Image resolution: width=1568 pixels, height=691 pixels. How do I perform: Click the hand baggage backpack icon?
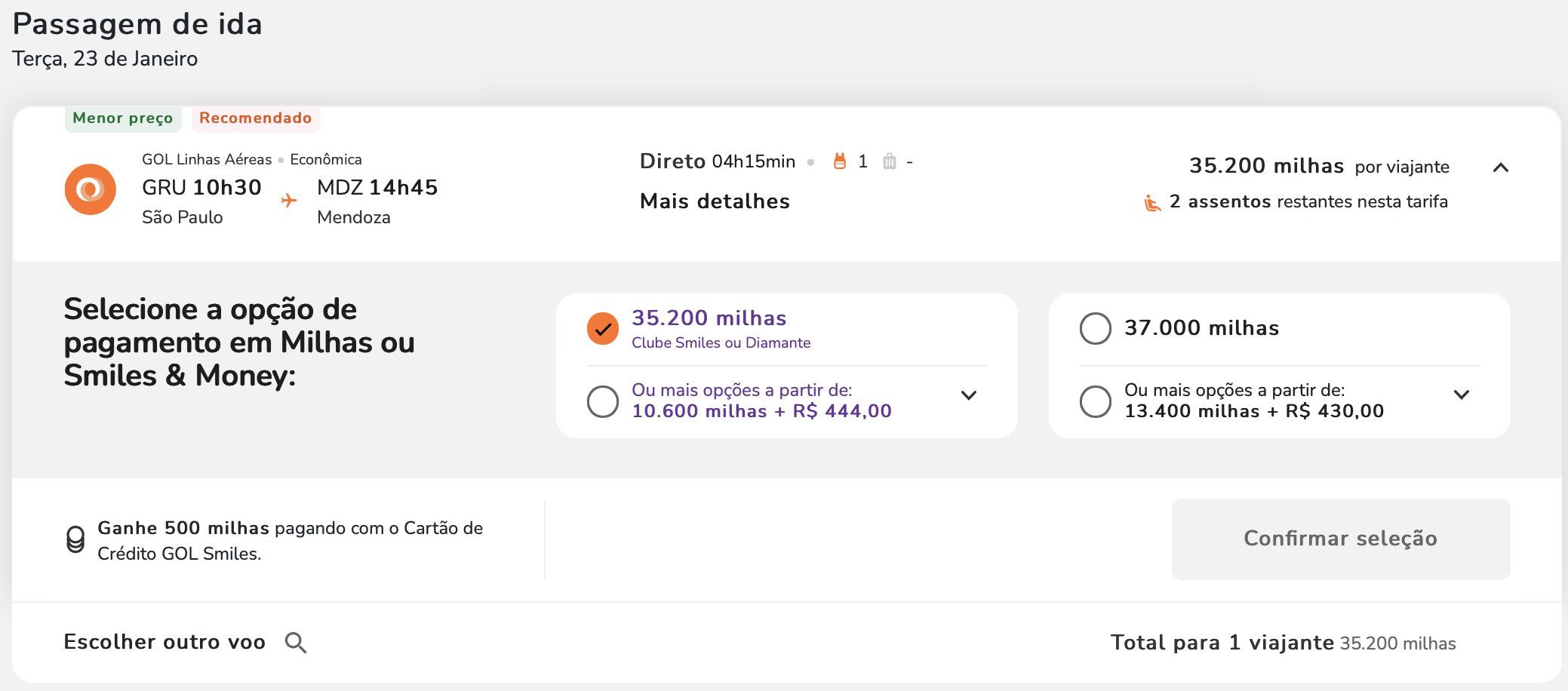click(x=839, y=161)
